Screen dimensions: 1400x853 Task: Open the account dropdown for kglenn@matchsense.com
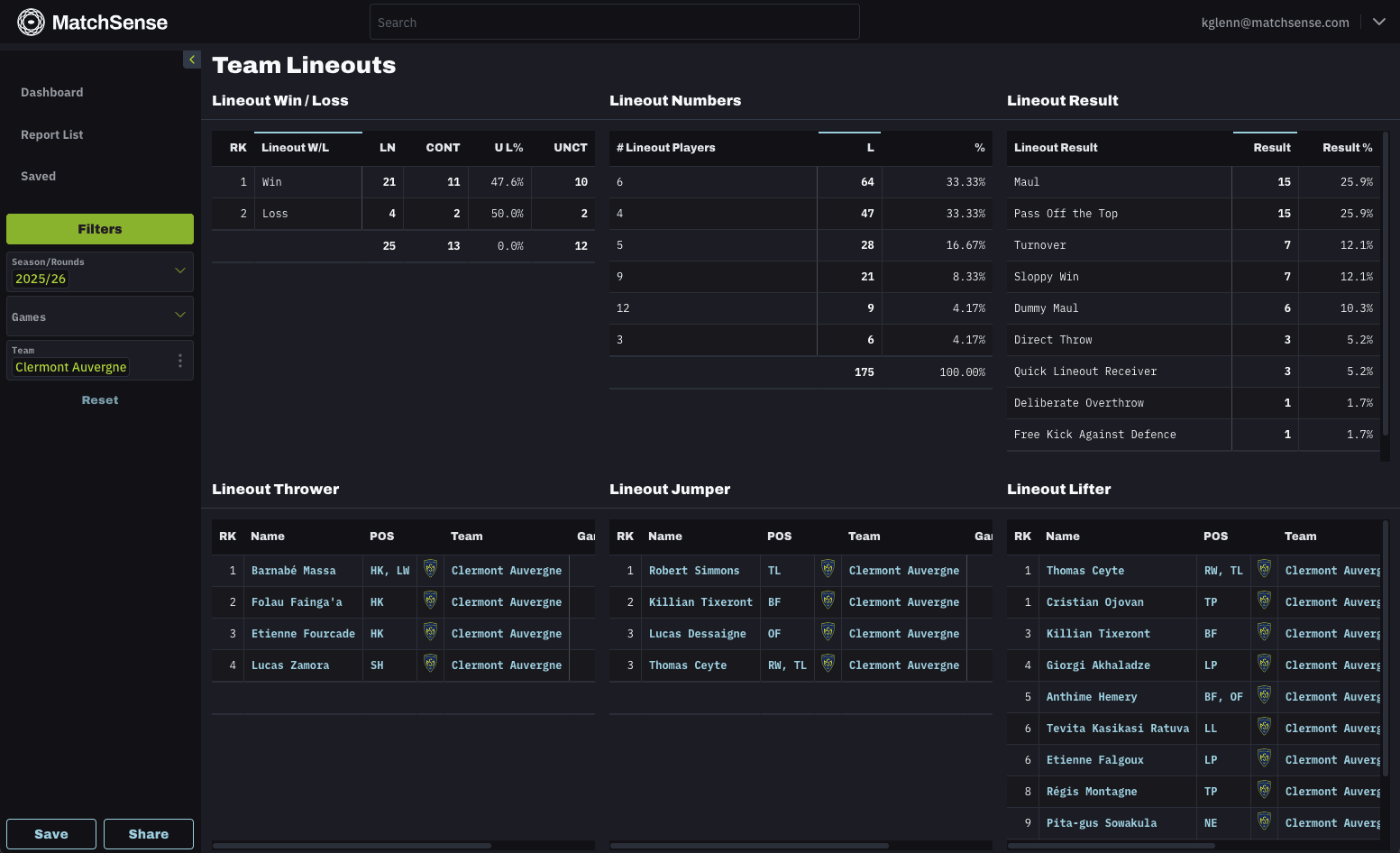pos(1379,22)
